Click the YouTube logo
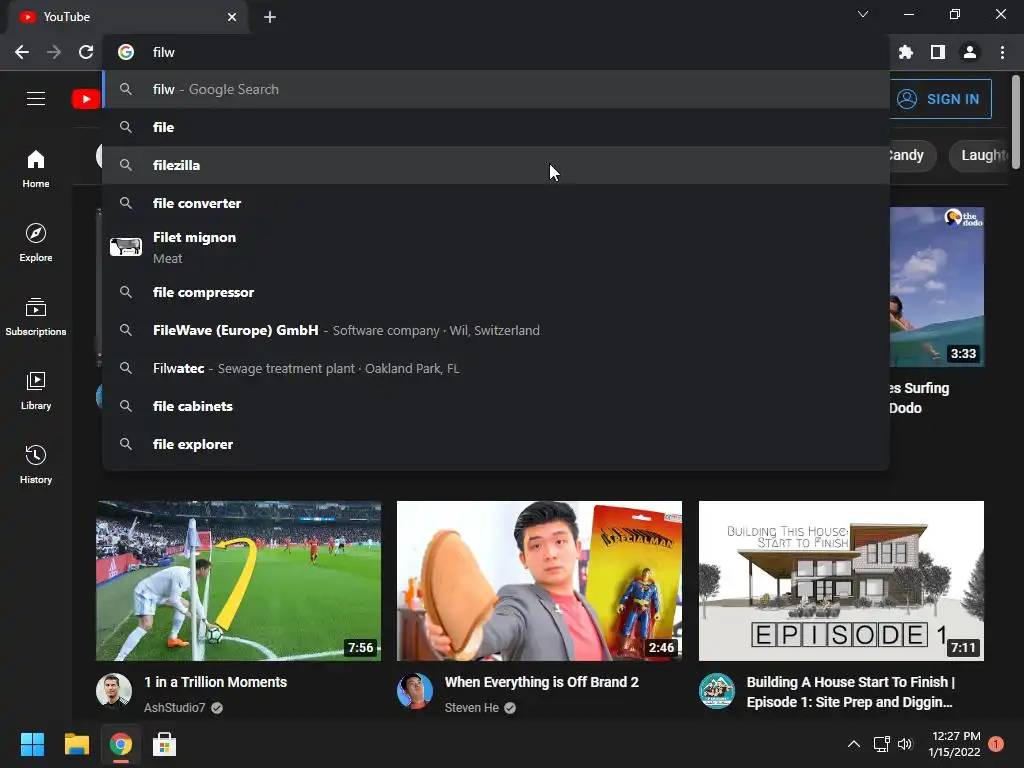1024x768 pixels. [x=86, y=99]
